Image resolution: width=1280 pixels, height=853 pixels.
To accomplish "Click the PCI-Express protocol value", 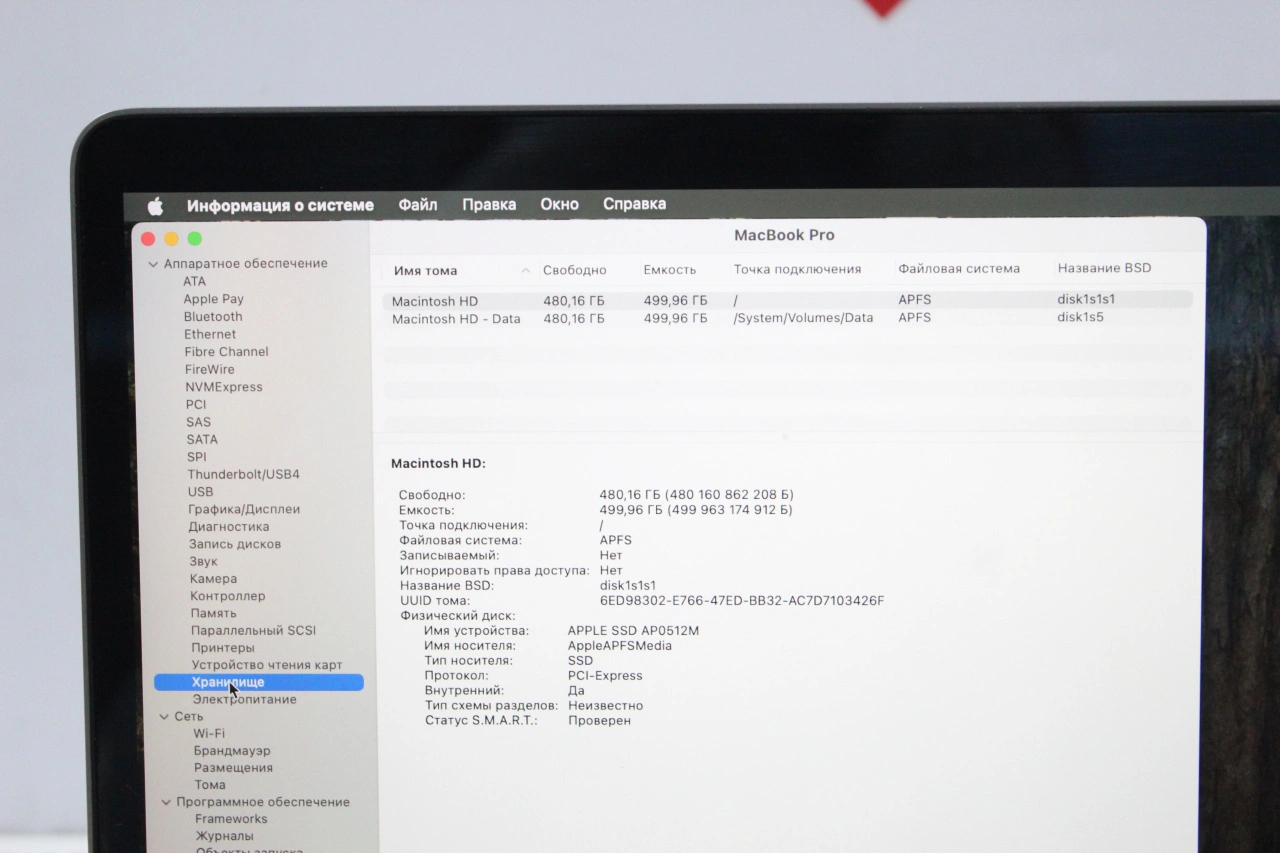I will [605, 676].
